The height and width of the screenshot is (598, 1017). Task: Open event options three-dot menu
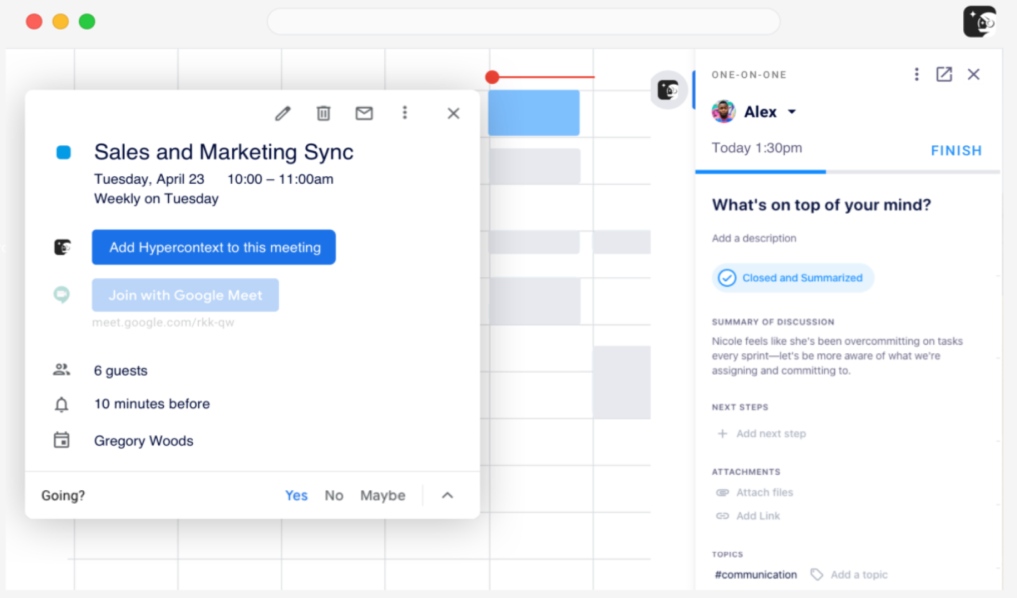[405, 113]
